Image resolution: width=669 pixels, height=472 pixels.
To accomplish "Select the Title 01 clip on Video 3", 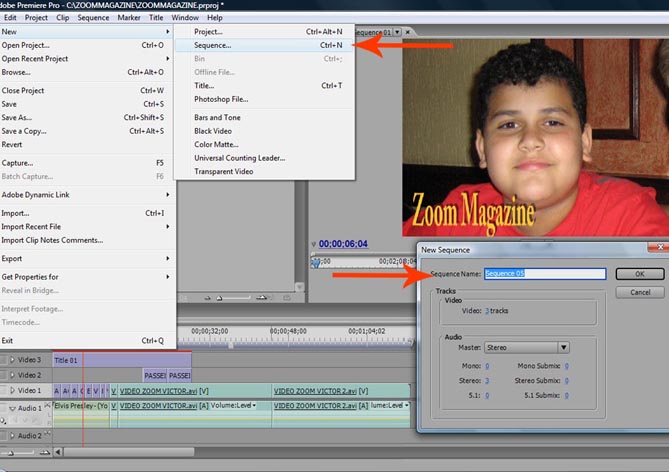I will pos(120,359).
